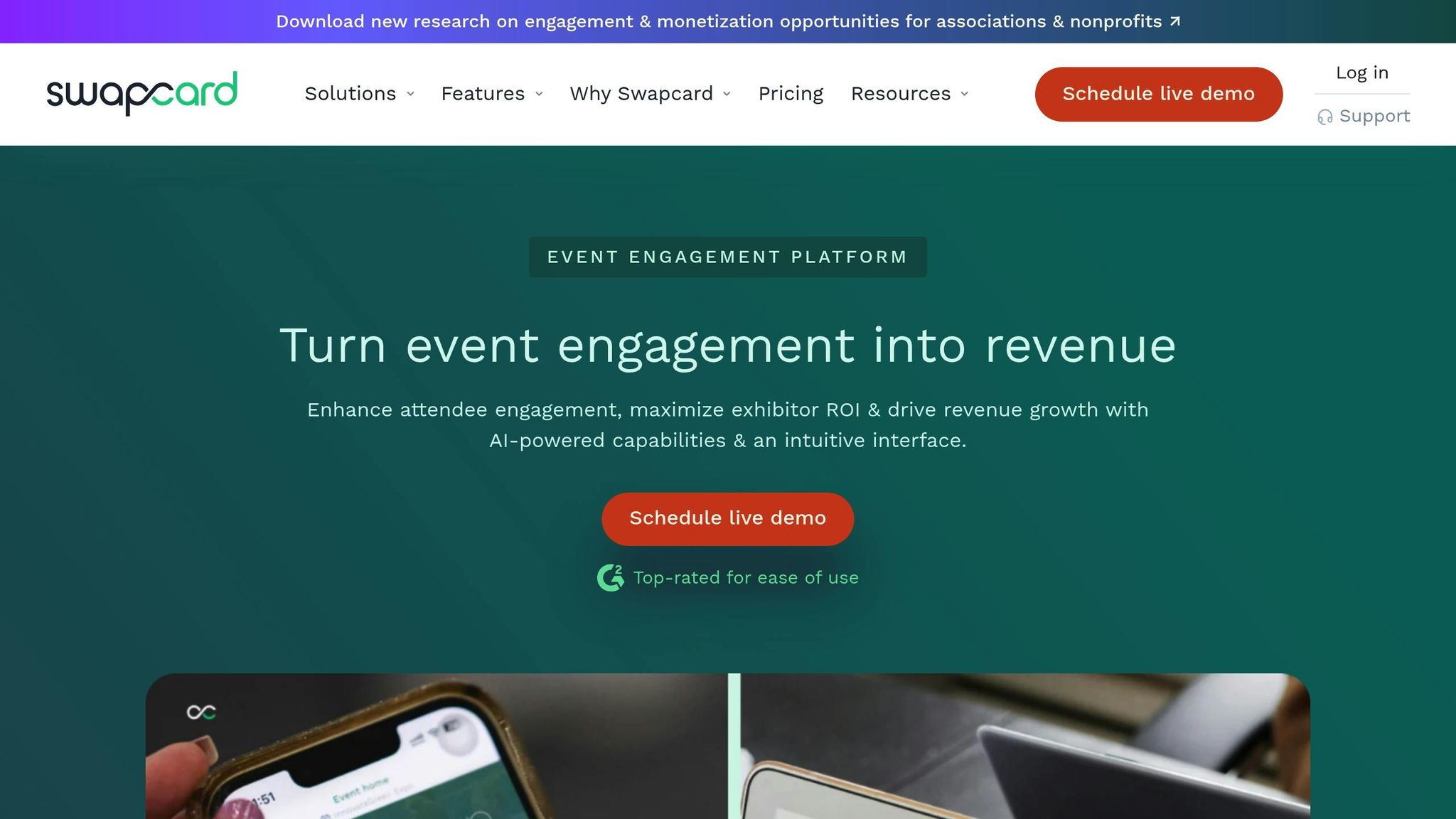Open the Why Swapcard dropdown chevron
The image size is (1456, 819).
[x=727, y=94]
